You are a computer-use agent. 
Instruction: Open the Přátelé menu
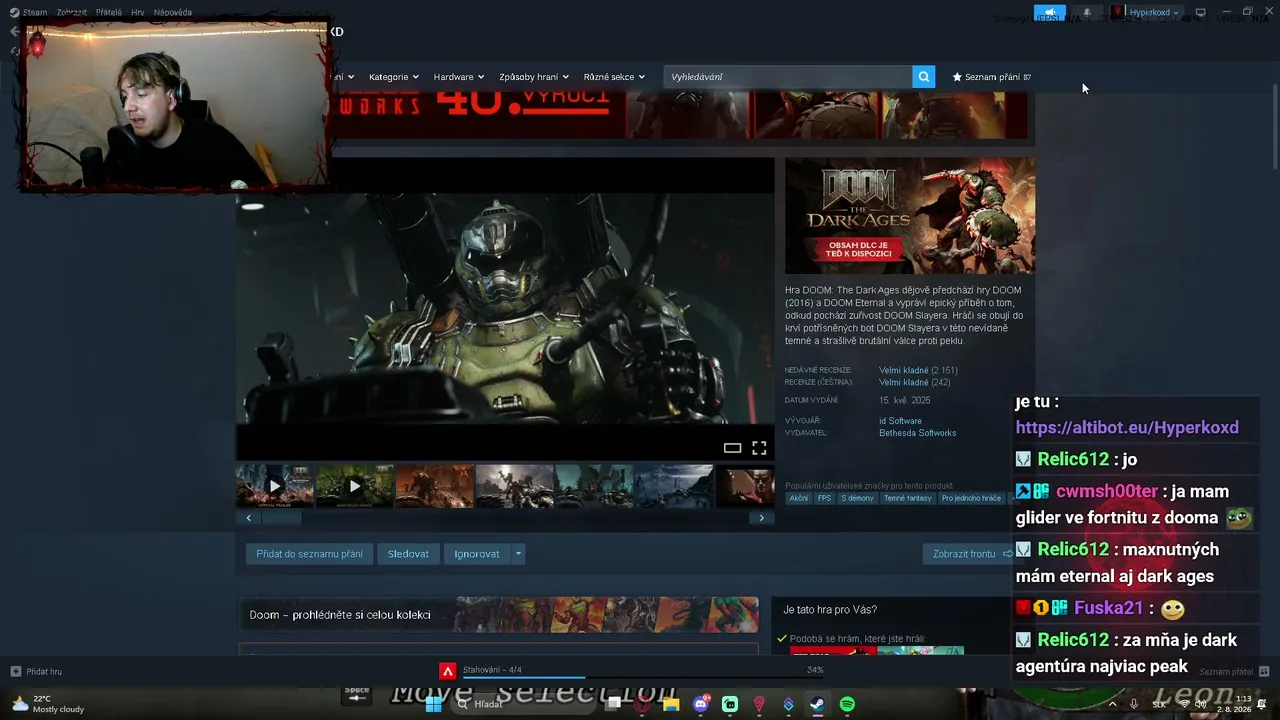109,12
